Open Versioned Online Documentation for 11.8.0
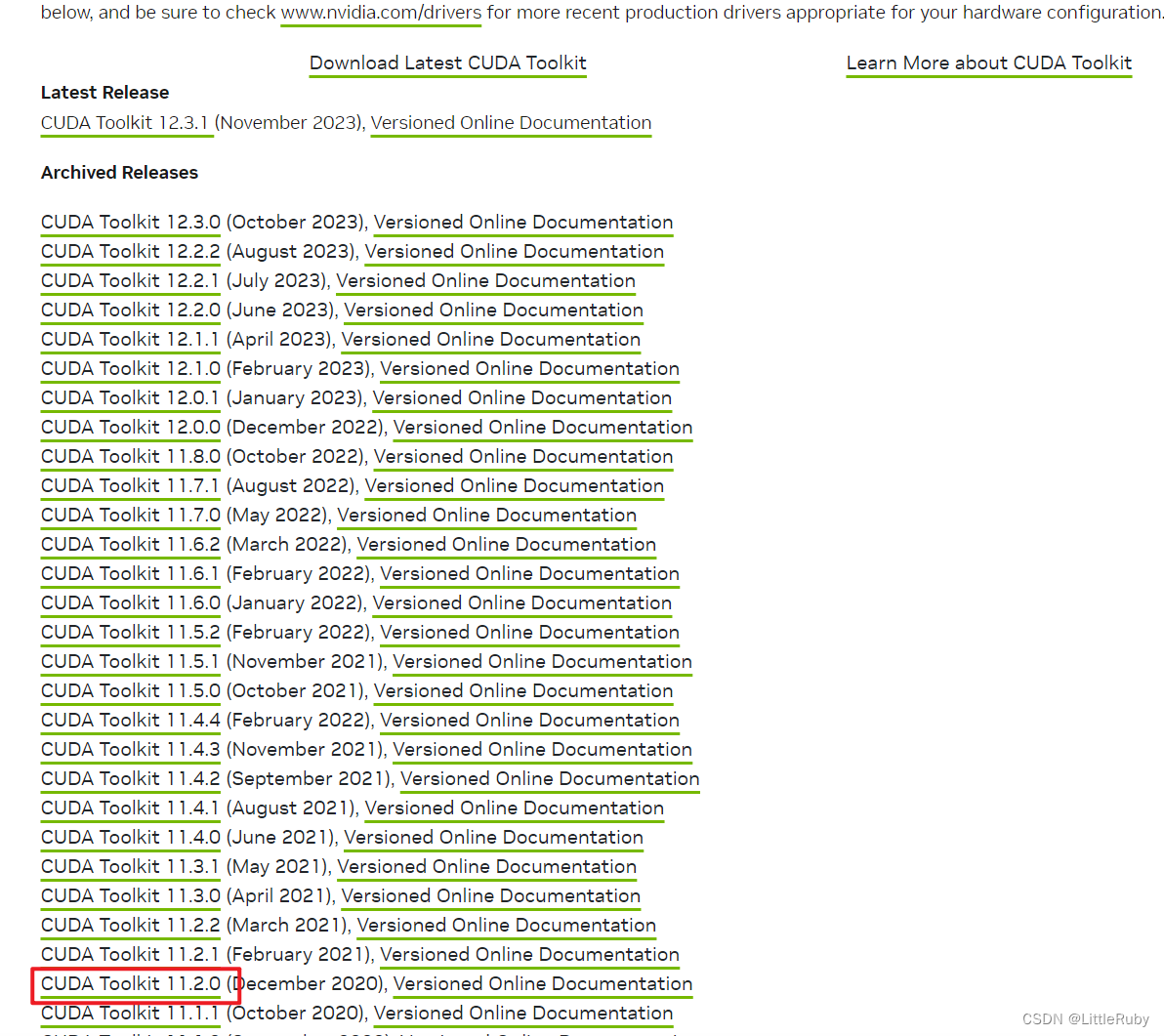 (x=523, y=456)
